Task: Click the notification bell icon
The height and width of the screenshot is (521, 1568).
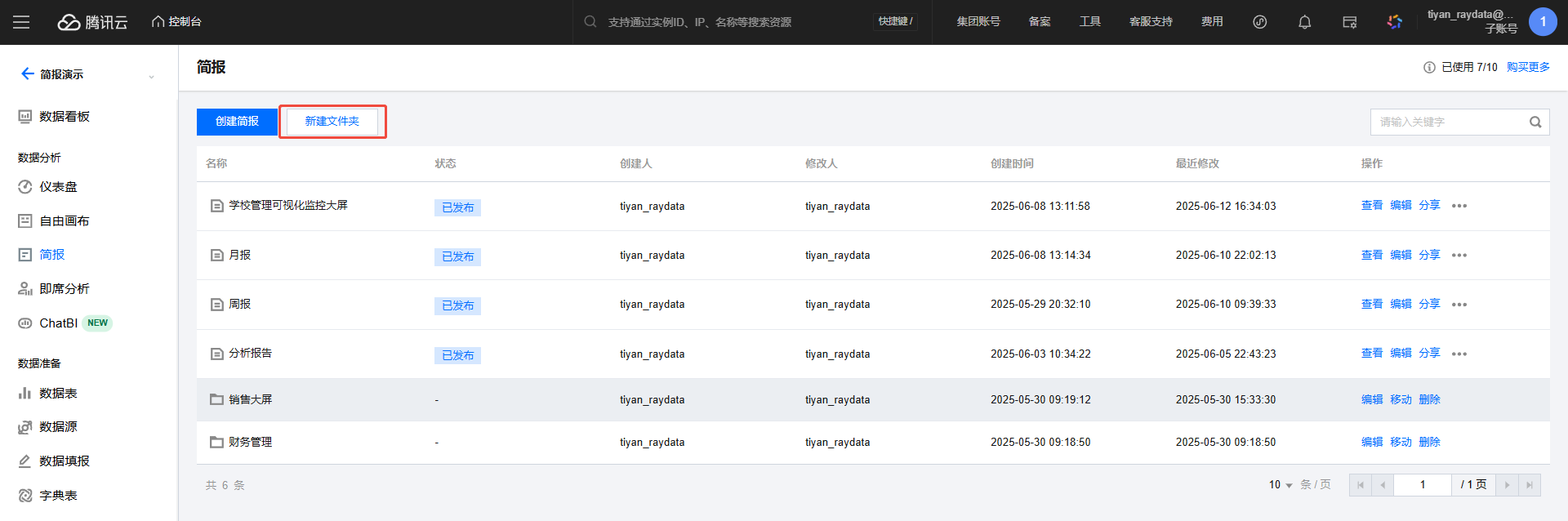Action: [x=1304, y=22]
